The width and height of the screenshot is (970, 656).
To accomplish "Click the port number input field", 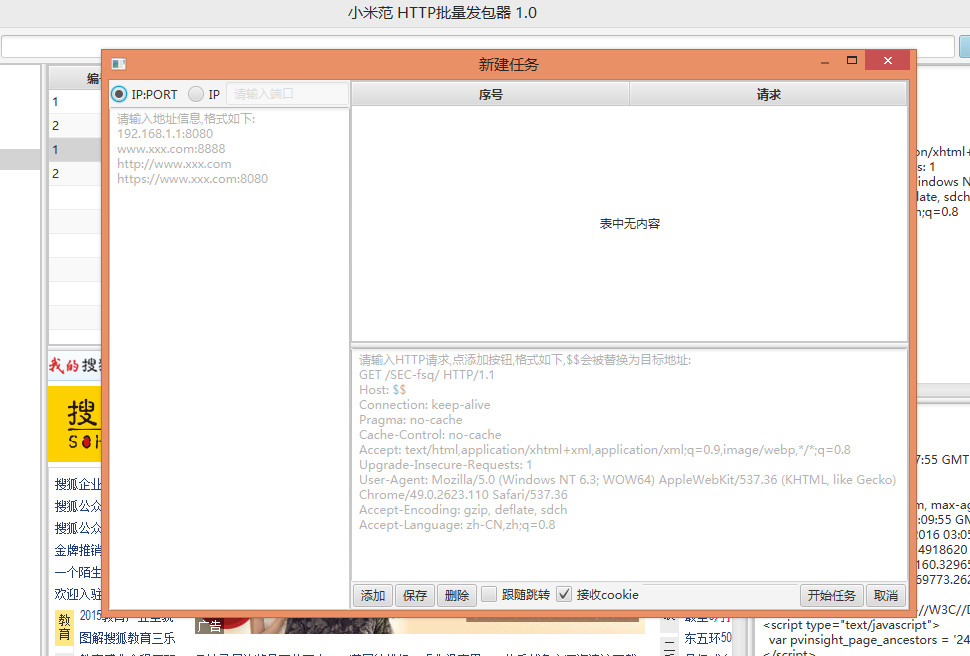I will pyautogui.click(x=287, y=94).
